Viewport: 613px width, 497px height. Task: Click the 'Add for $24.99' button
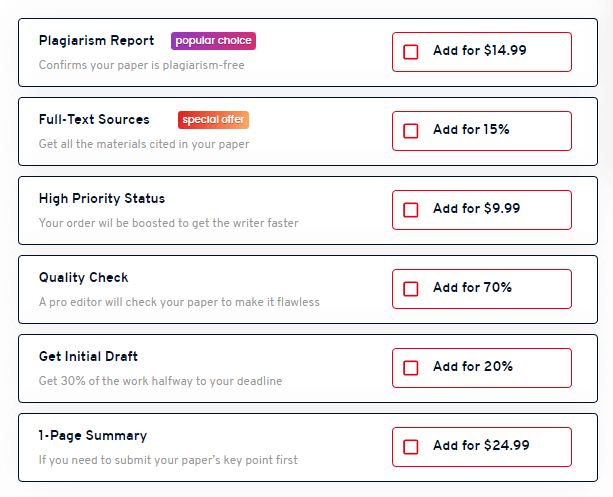coord(482,447)
